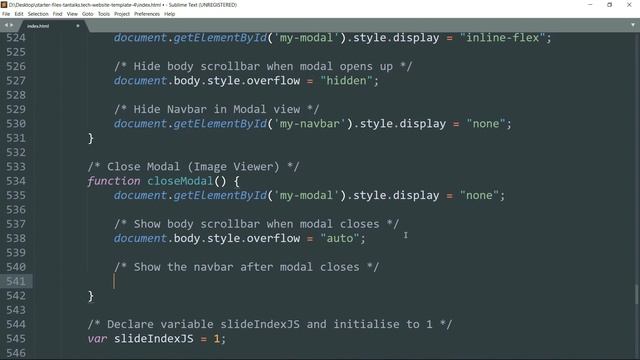Open the Goto menu
The width and height of the screenshot is (640, 360).
click(x=87, y=14)
